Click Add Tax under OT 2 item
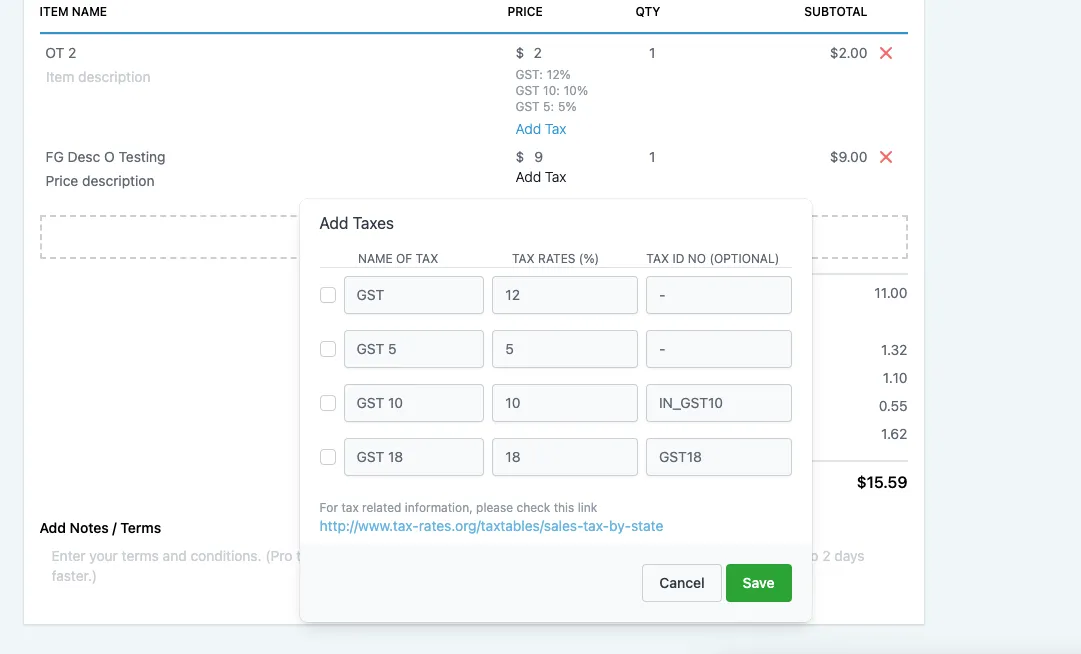1081x654 pixels. click(x=541, y=129)
